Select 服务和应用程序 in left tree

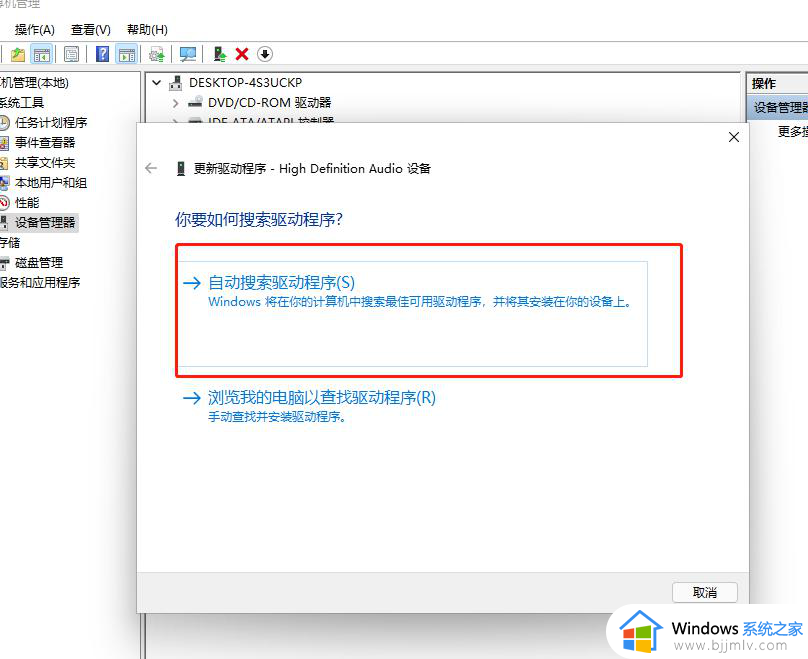40,283
